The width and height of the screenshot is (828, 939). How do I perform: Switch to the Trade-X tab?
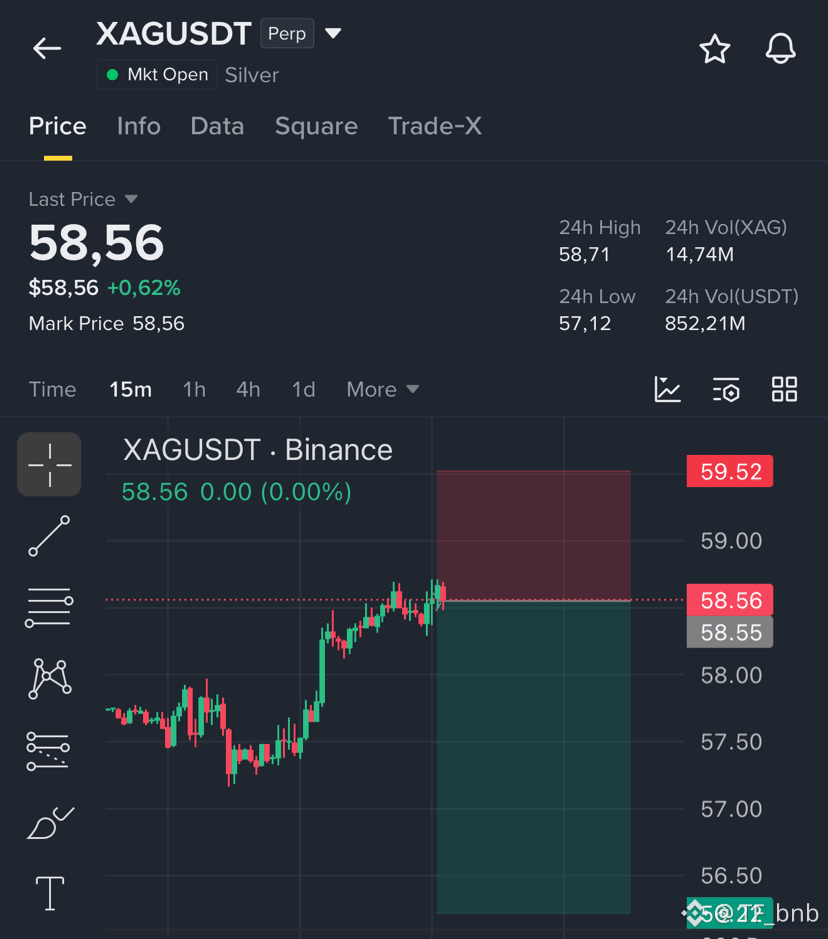435,126
